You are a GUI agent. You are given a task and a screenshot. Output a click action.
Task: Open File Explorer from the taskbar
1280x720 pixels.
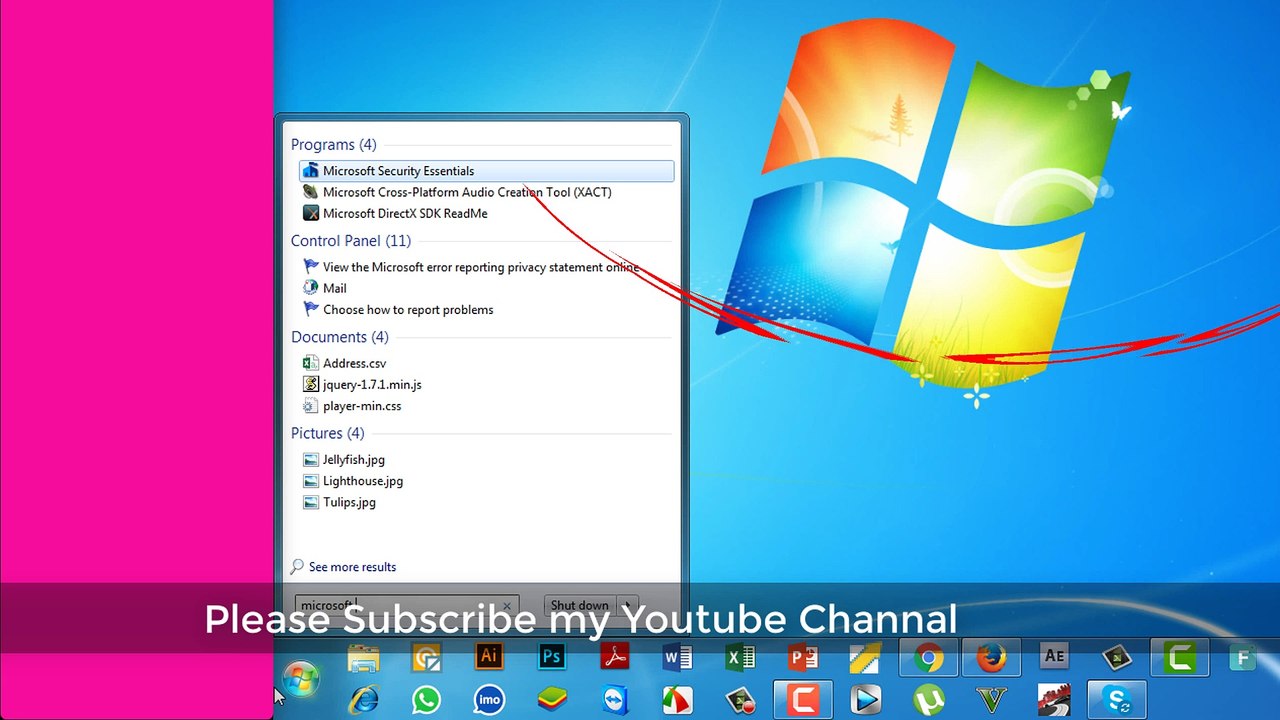(363, 658)
